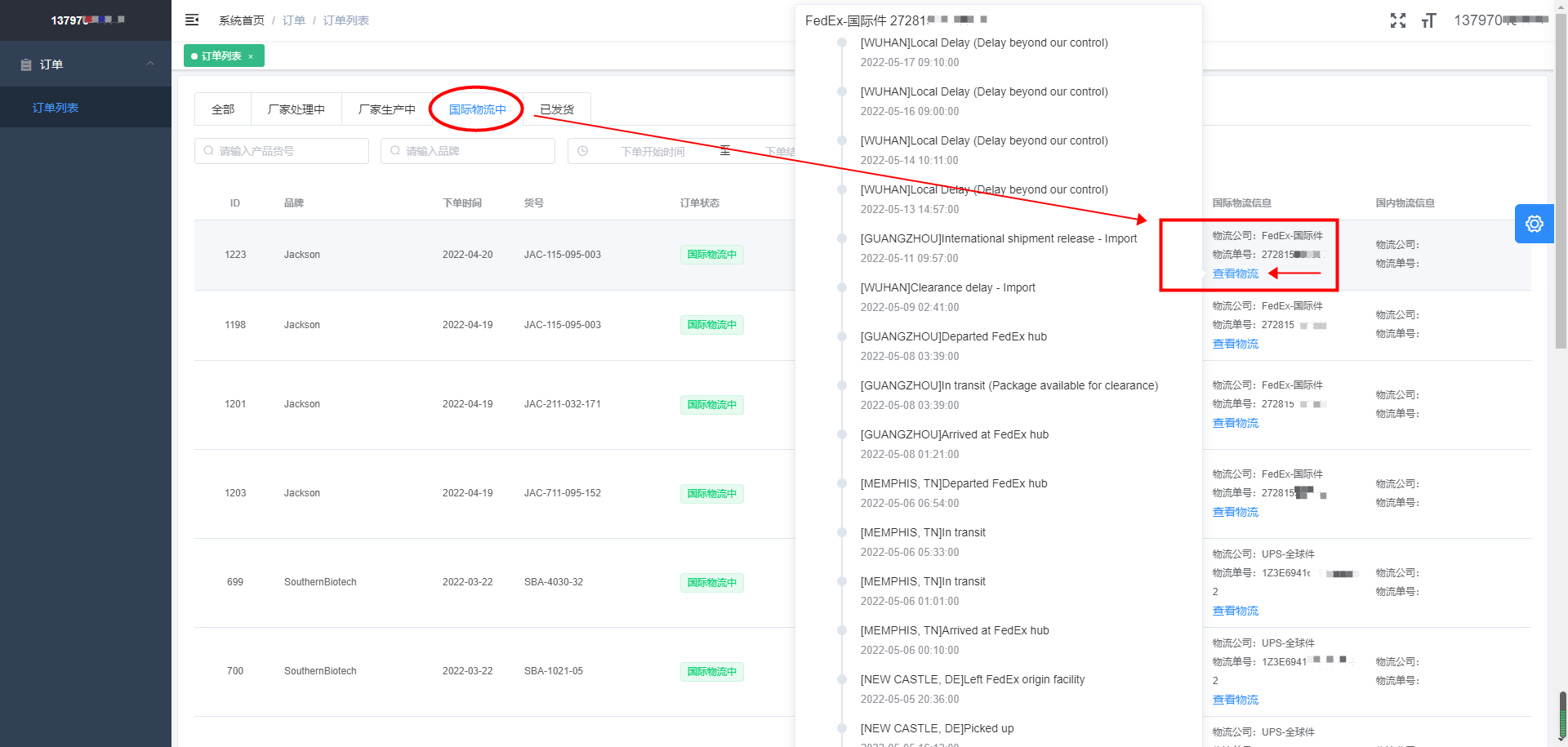
Task: Toggle fullscreen mode icon
Action: (x=1397, y=20)
